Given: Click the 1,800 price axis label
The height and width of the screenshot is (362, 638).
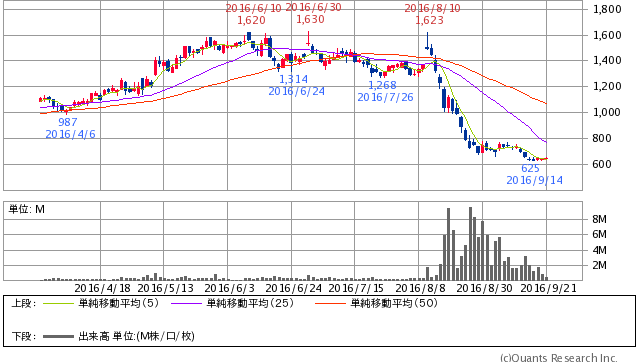Looking at the screenshot, I should (x=607, y=9).
